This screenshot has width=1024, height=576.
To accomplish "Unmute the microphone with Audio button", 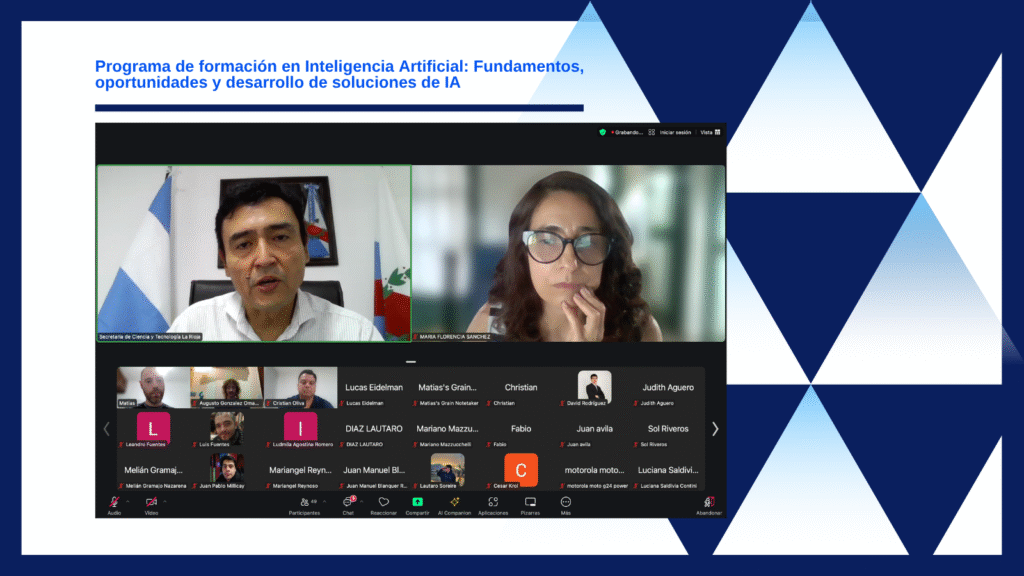I will click(114, 503).
